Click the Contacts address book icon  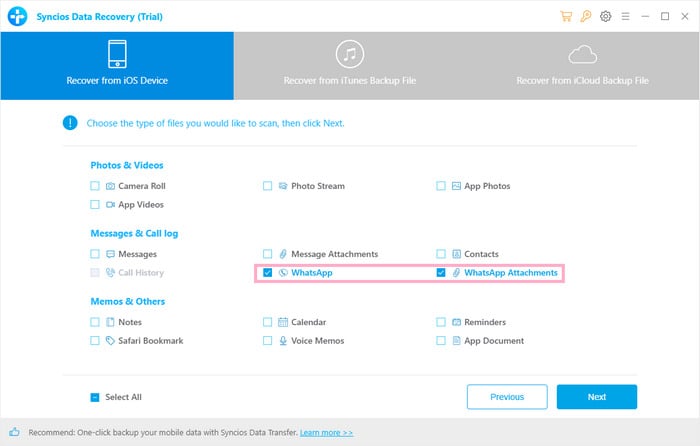[x=456, y=254]
